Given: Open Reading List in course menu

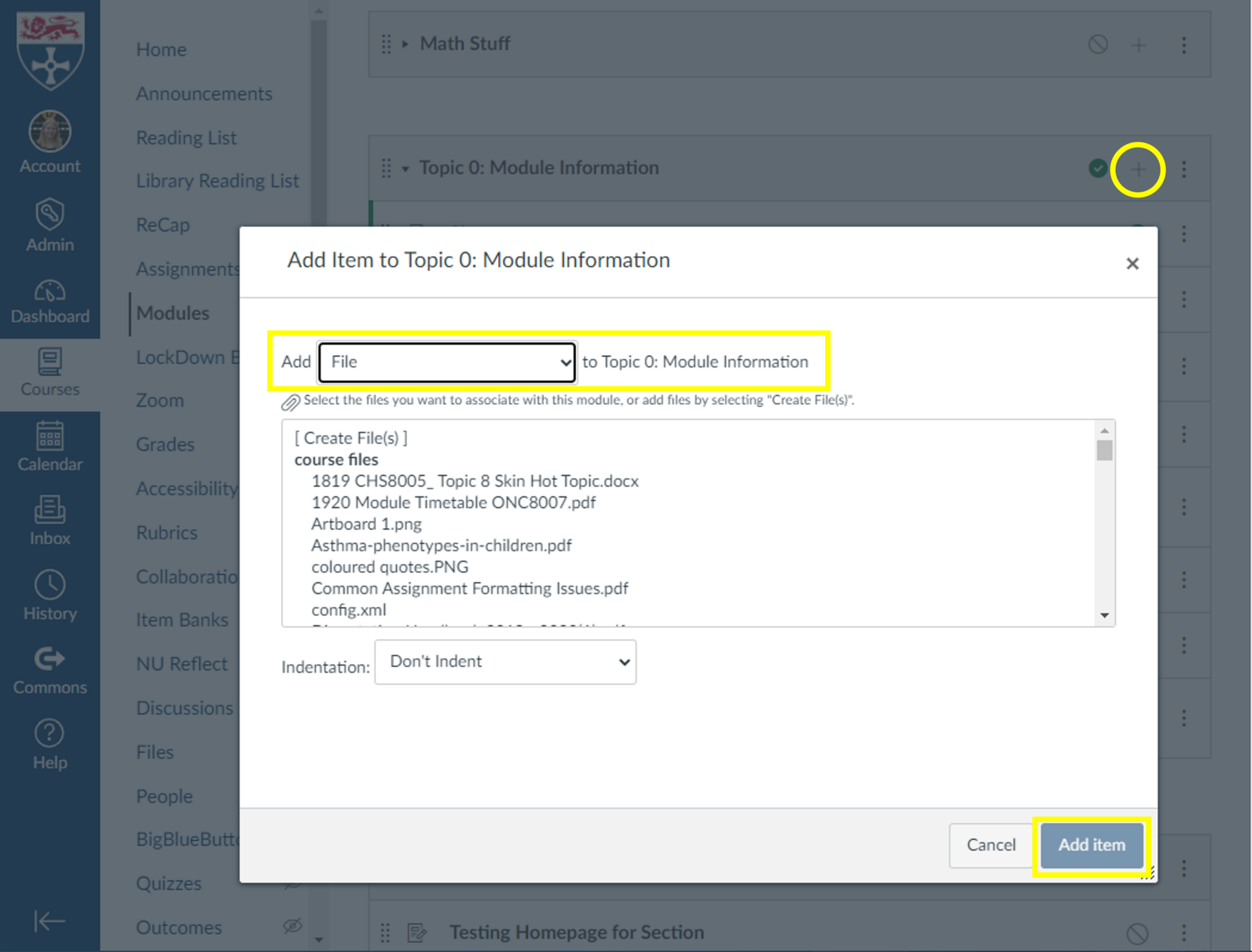Looking at the screenshot, I should point(186,138).
